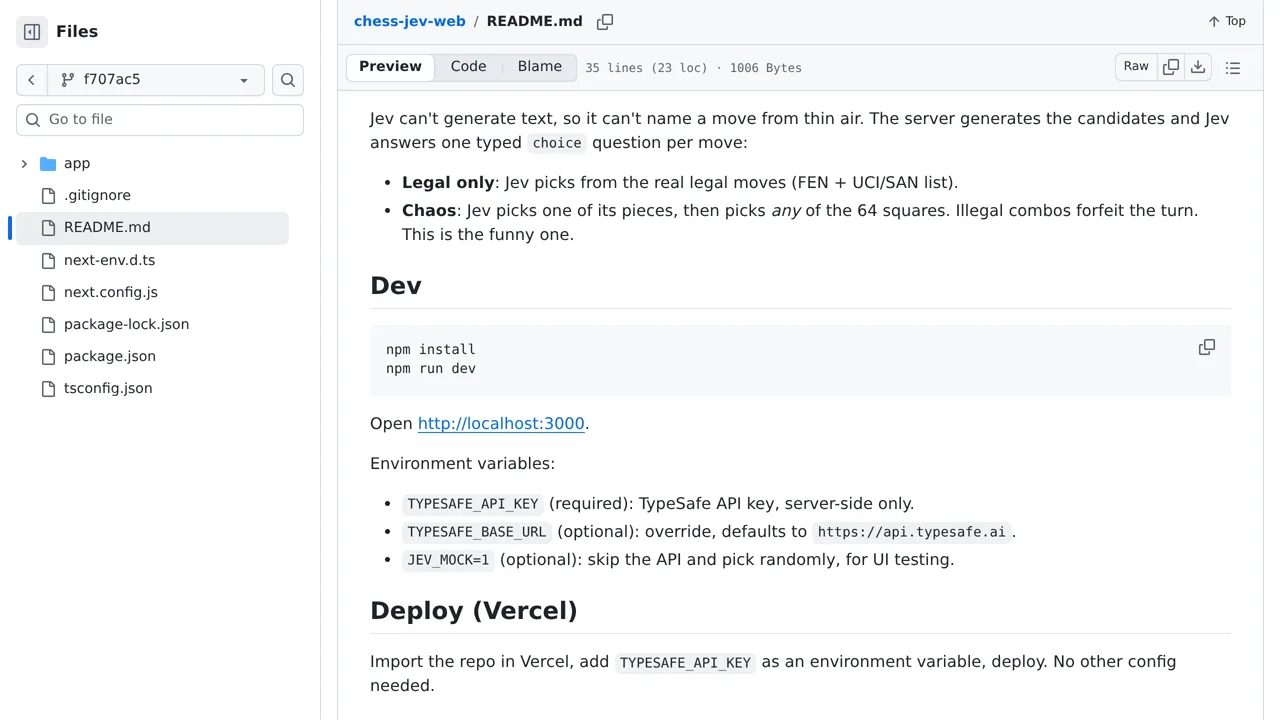Open tsconfig.json file
Image resolution: width=1280 pixels, height=720 pixels.
[108, 388]
